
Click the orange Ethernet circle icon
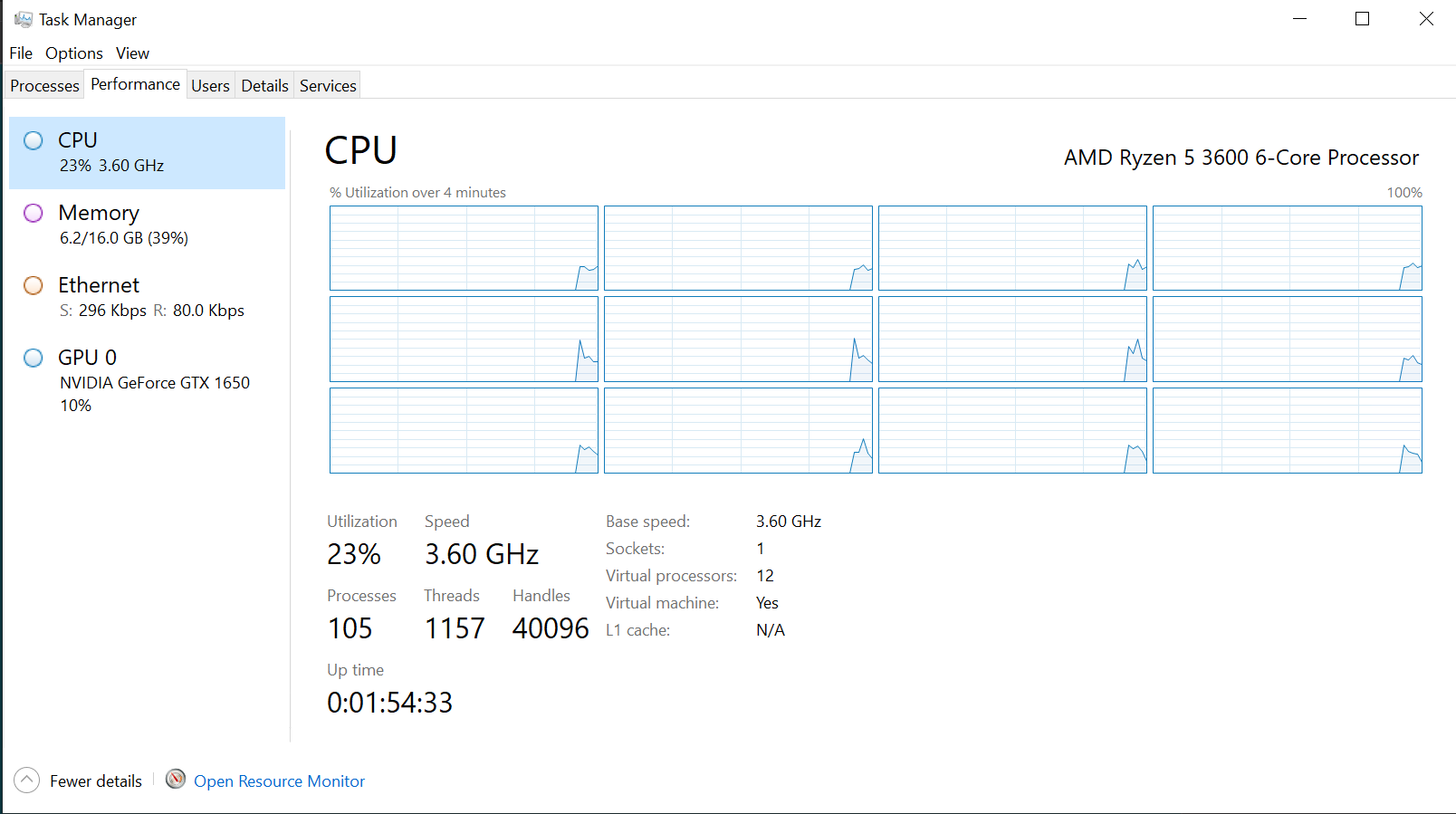34,285
